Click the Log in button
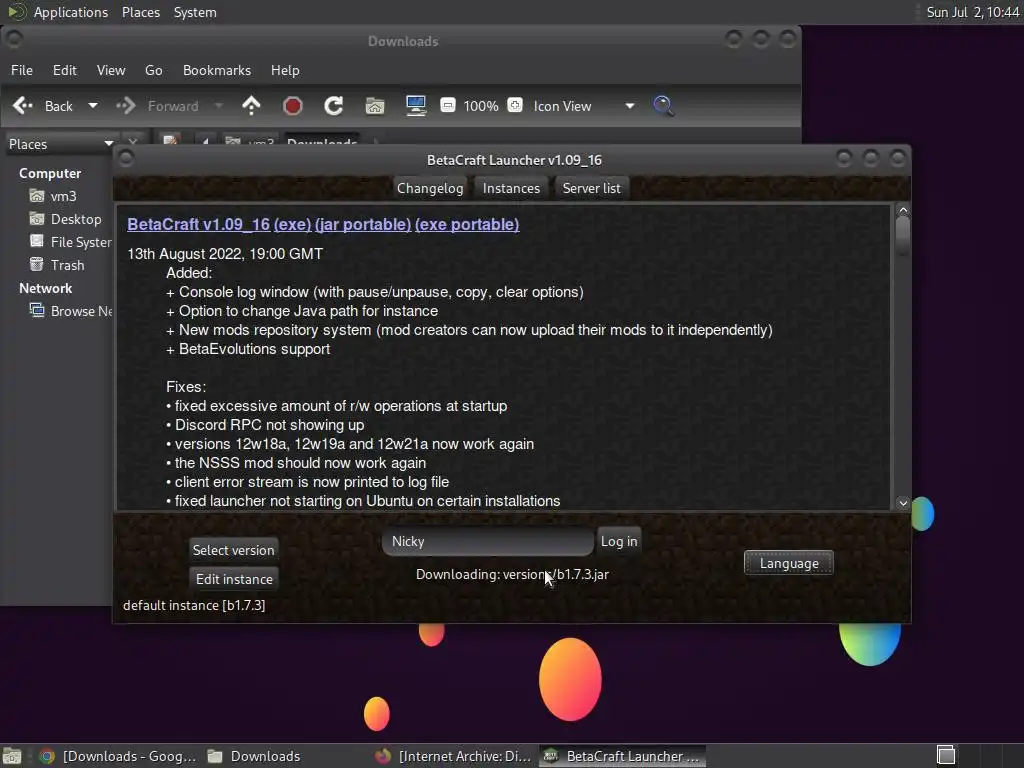Image resolution: width=1024 pixels, height=768 pixels. [x=619, y=541]
